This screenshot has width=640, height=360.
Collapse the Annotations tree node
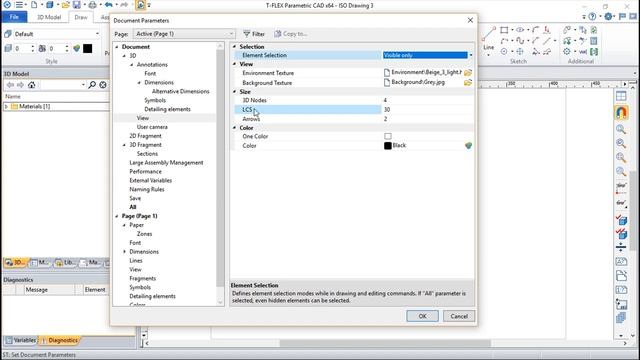tap(132, 64)
